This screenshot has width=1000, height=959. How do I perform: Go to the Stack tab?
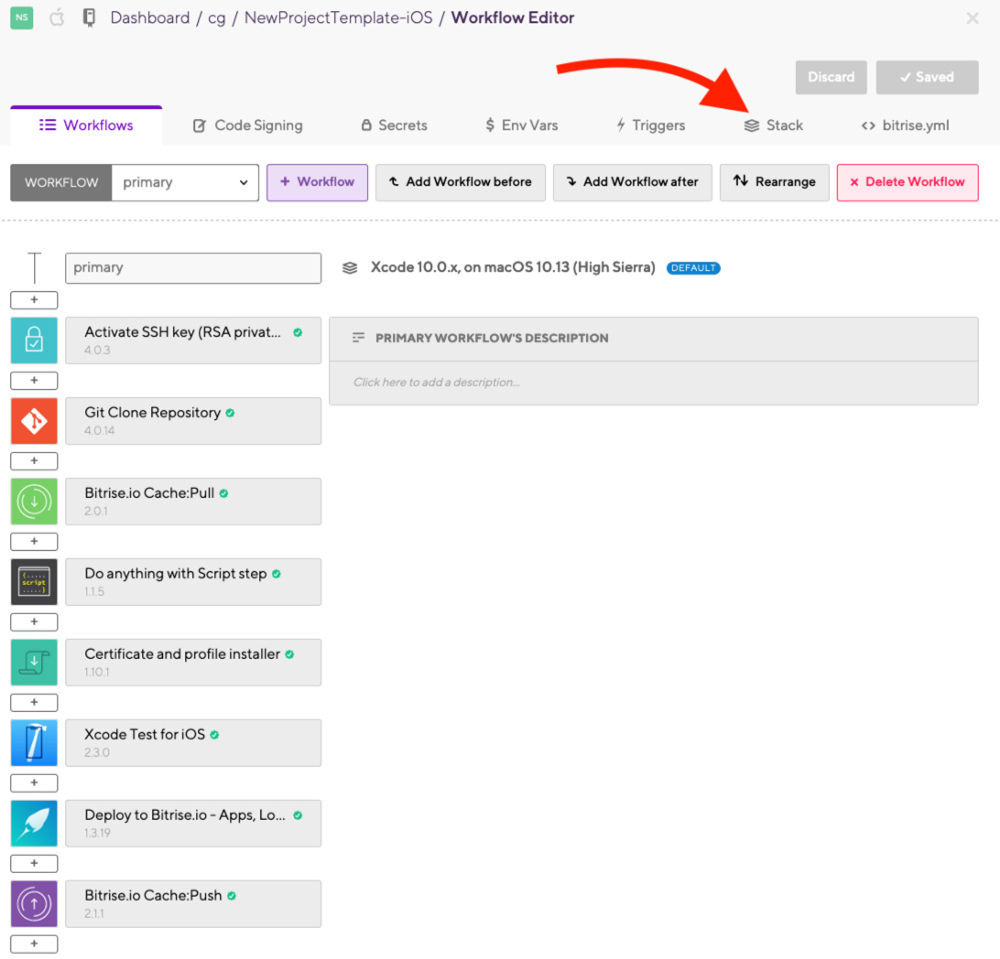pos(774,126)
